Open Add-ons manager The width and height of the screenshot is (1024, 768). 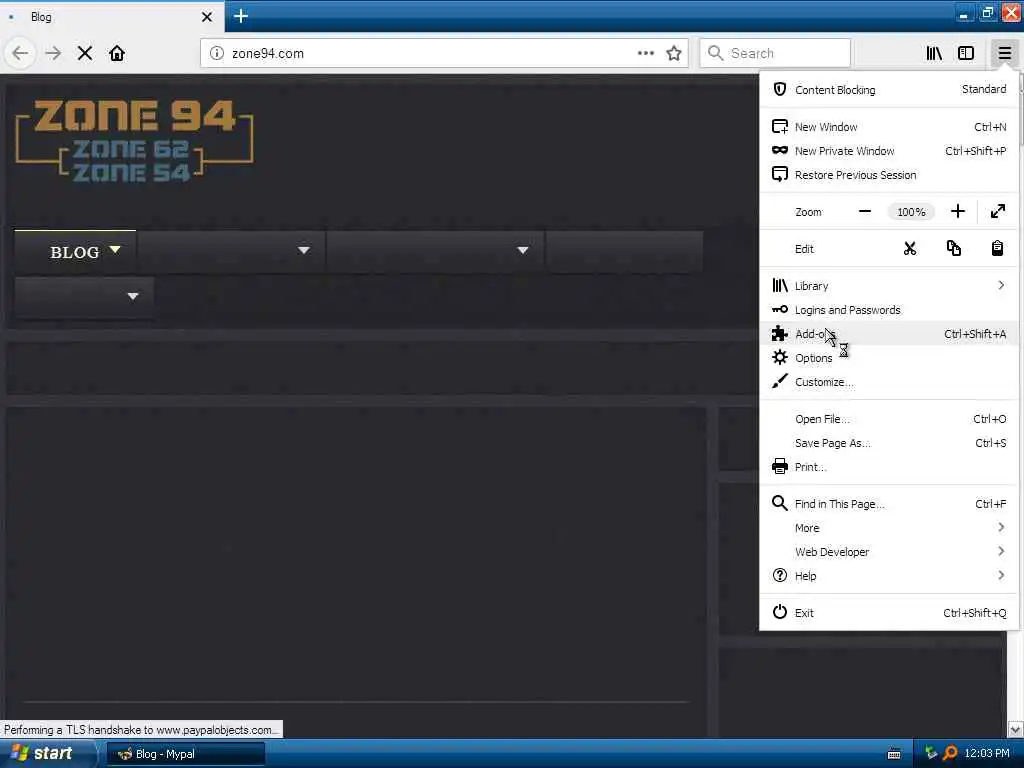[889, 334]
